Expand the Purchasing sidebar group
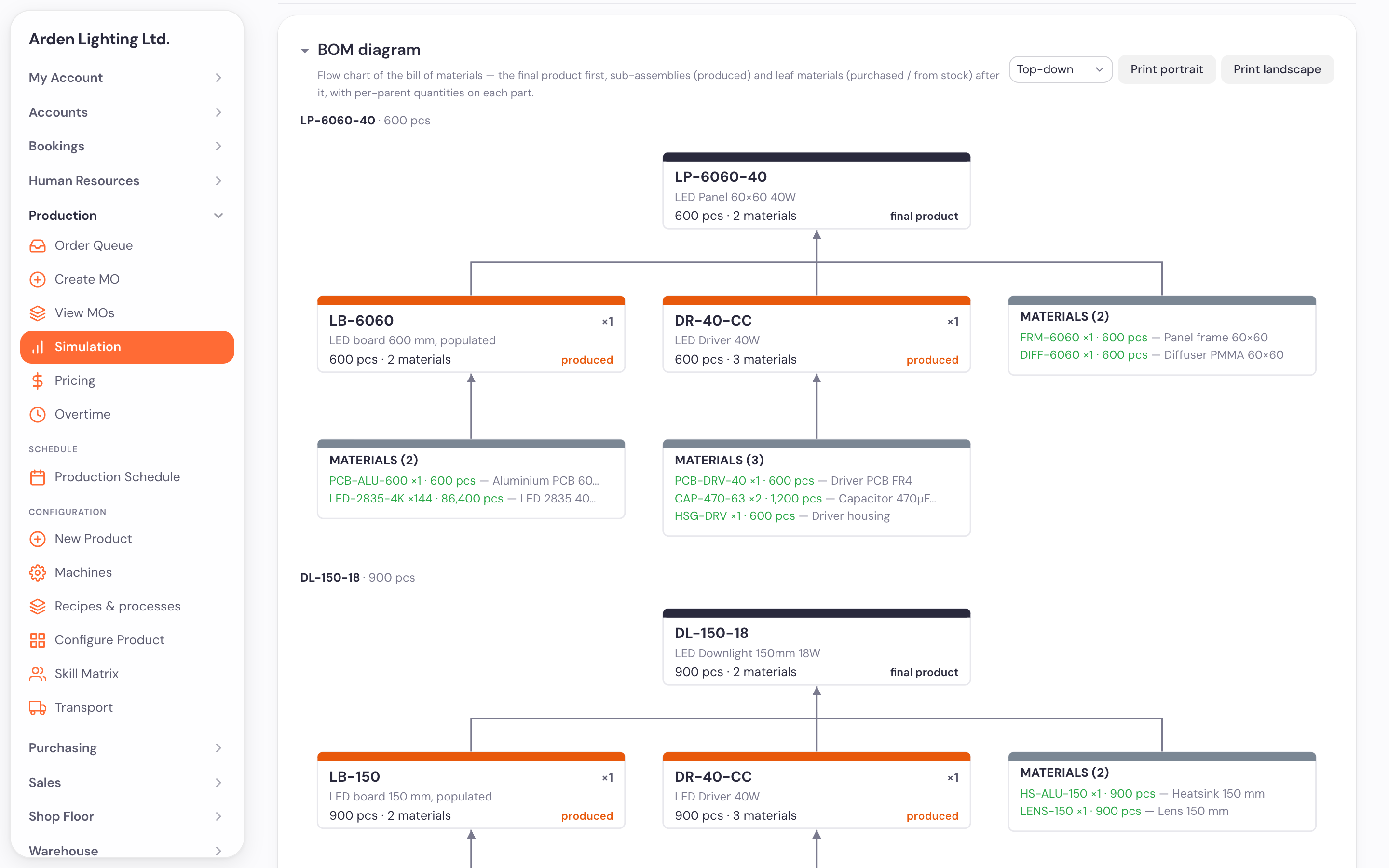This screenshot has width=1389, height=868. coord(126,747)
